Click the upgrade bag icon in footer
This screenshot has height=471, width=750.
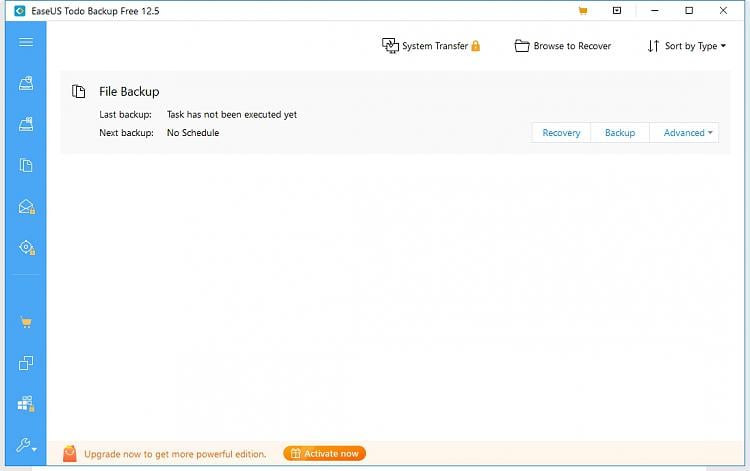(x=70, y=453)
